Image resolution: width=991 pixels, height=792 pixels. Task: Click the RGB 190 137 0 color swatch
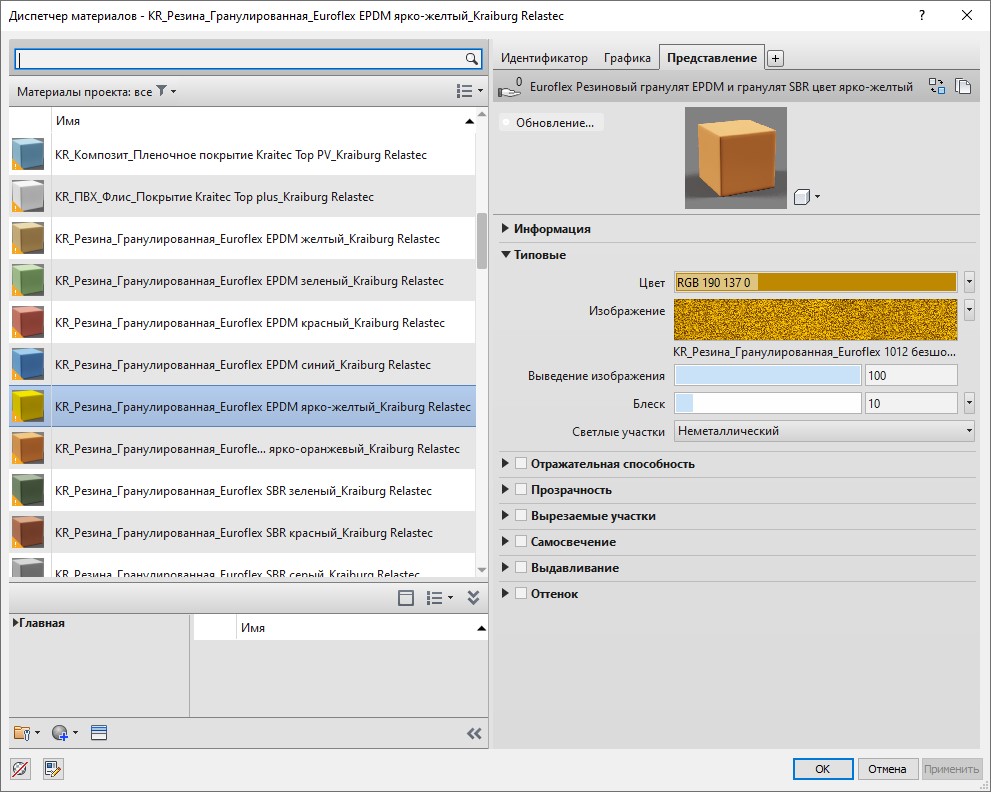(x=816, y=282)
